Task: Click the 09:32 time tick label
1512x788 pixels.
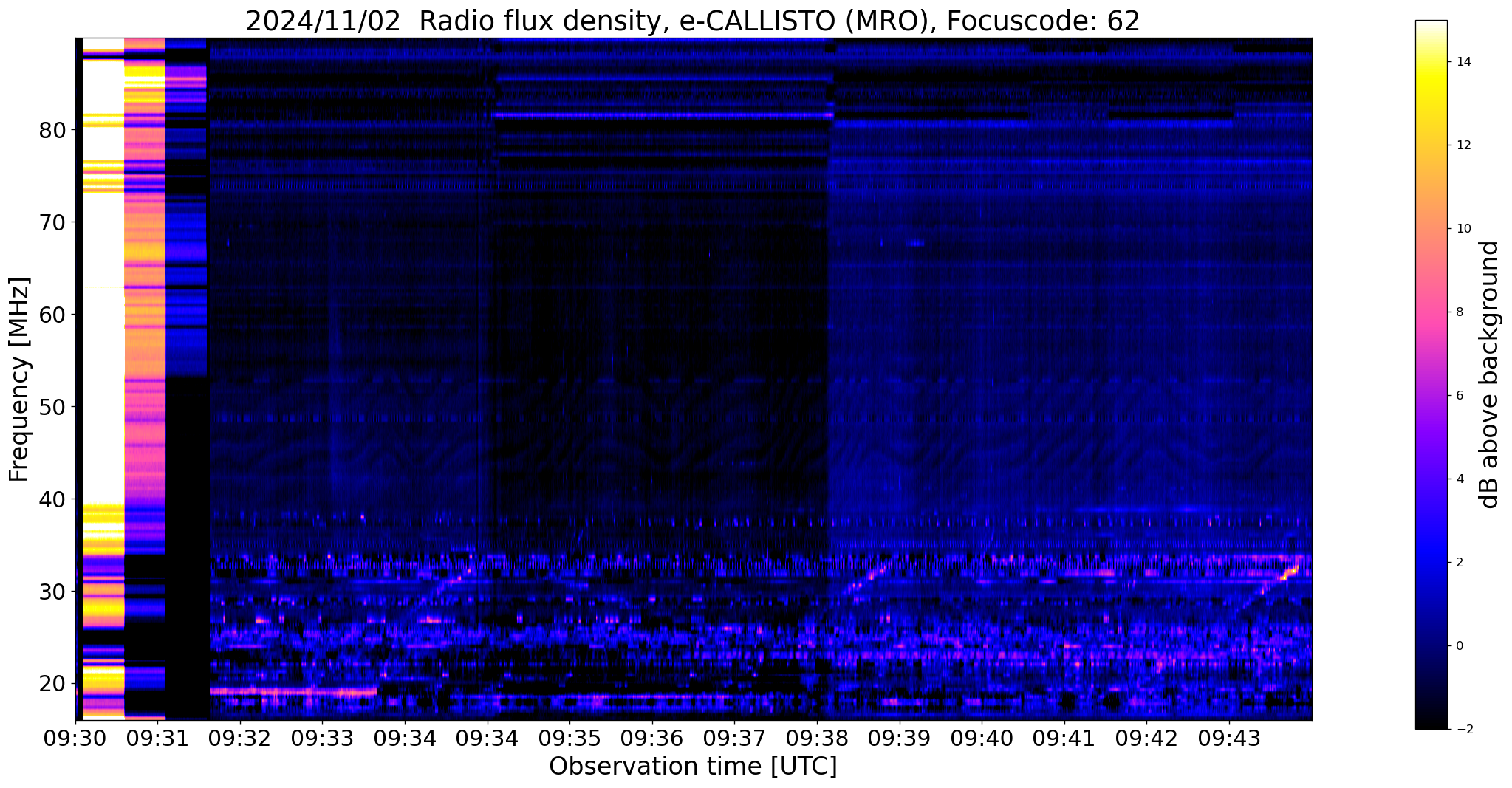Action: coord(240,738)
